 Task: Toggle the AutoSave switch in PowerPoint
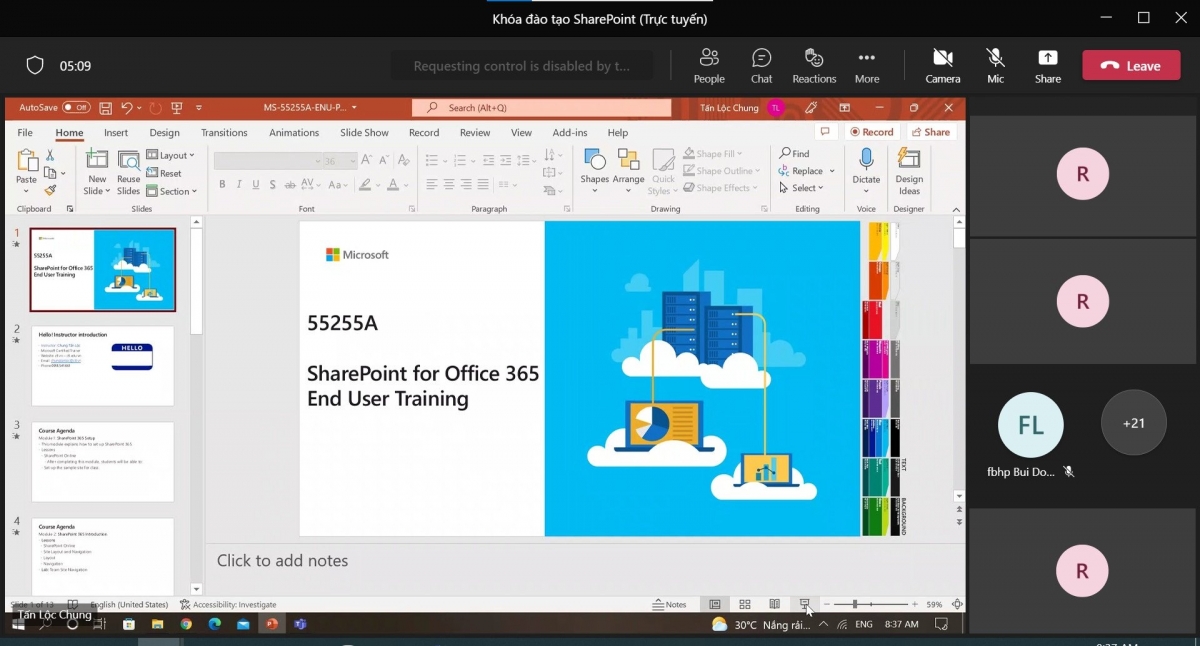tap(76, 107)
